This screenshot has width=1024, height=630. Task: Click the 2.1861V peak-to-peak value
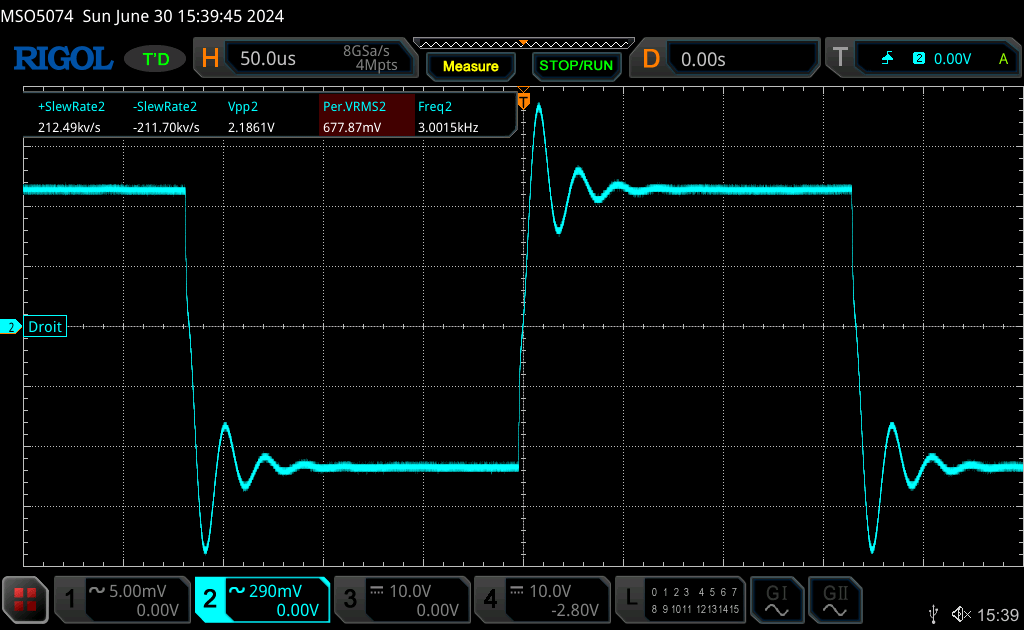251,127
